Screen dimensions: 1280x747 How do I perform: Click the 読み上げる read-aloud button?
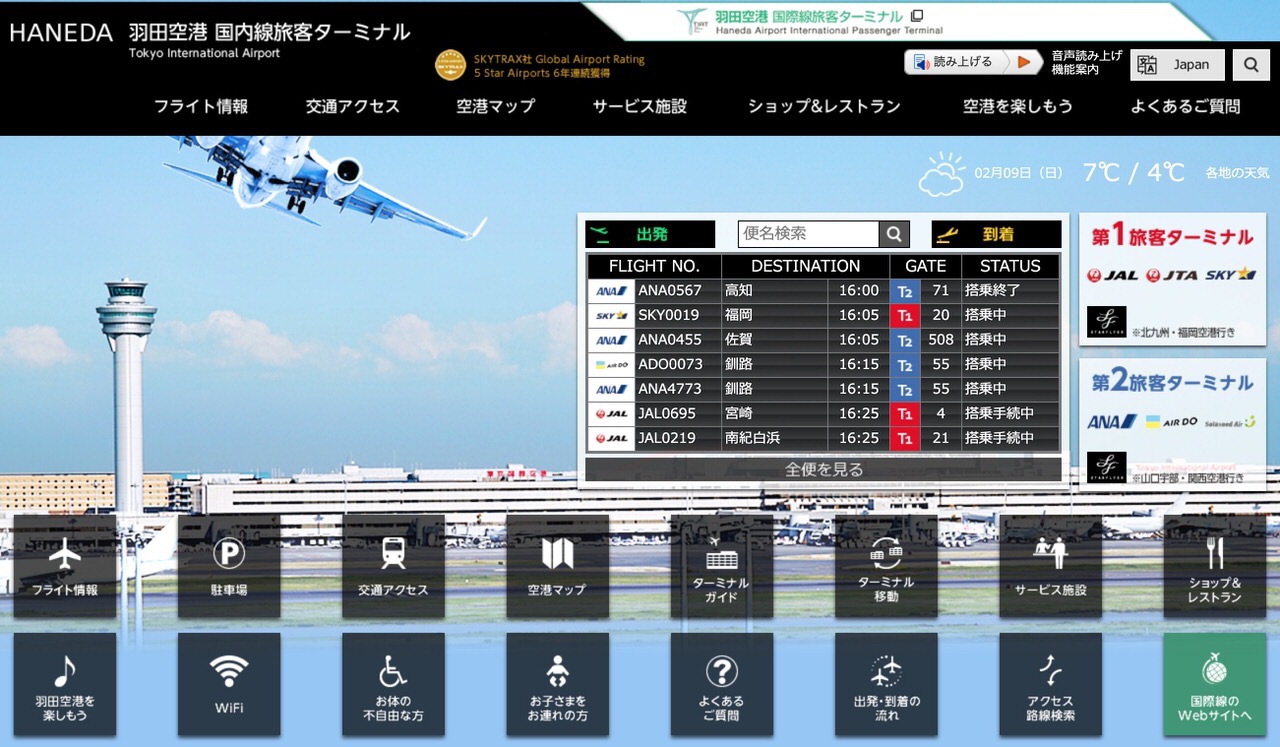[x=956, y=62]
